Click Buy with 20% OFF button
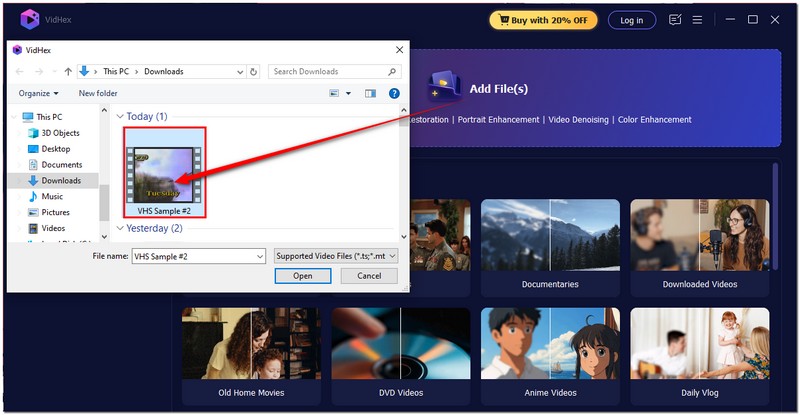Viewport: 800px width, 415px height. point(543,20)
